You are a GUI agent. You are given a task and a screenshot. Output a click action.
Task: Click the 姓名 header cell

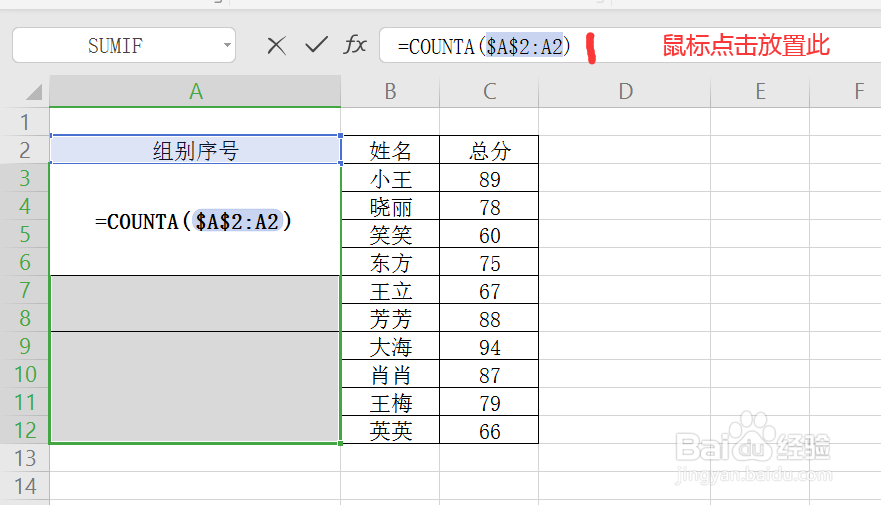point(390,151)
